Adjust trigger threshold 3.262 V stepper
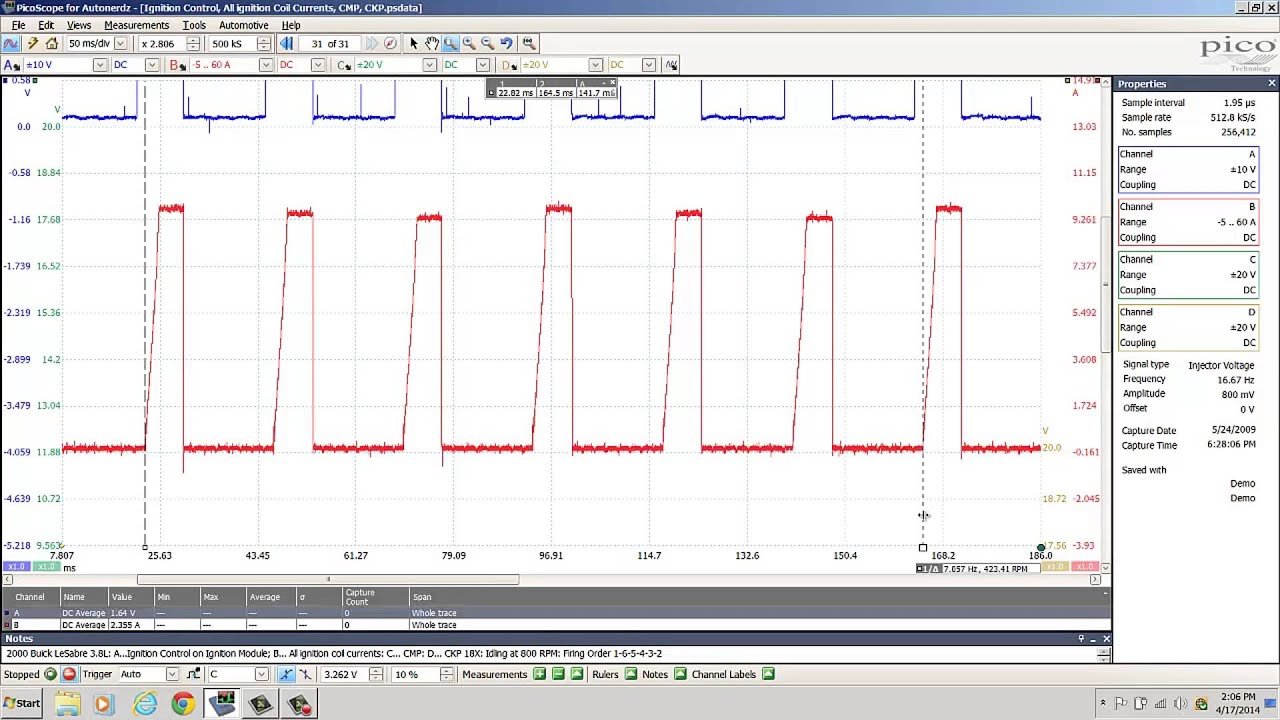Screen dimensions: 1280x720 [376, 675]
